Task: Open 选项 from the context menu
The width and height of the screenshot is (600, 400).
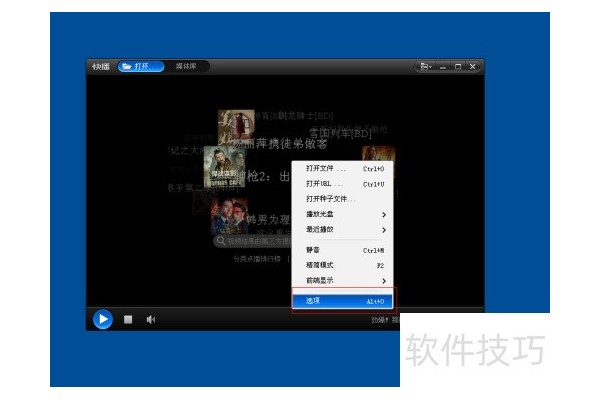Action: pyautogui.click(x=342, y=301)
